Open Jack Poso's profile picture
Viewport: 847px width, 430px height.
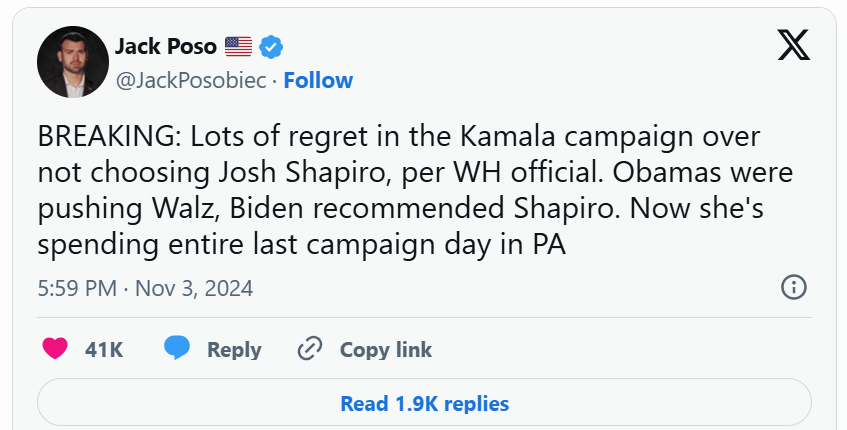point(72,62)
